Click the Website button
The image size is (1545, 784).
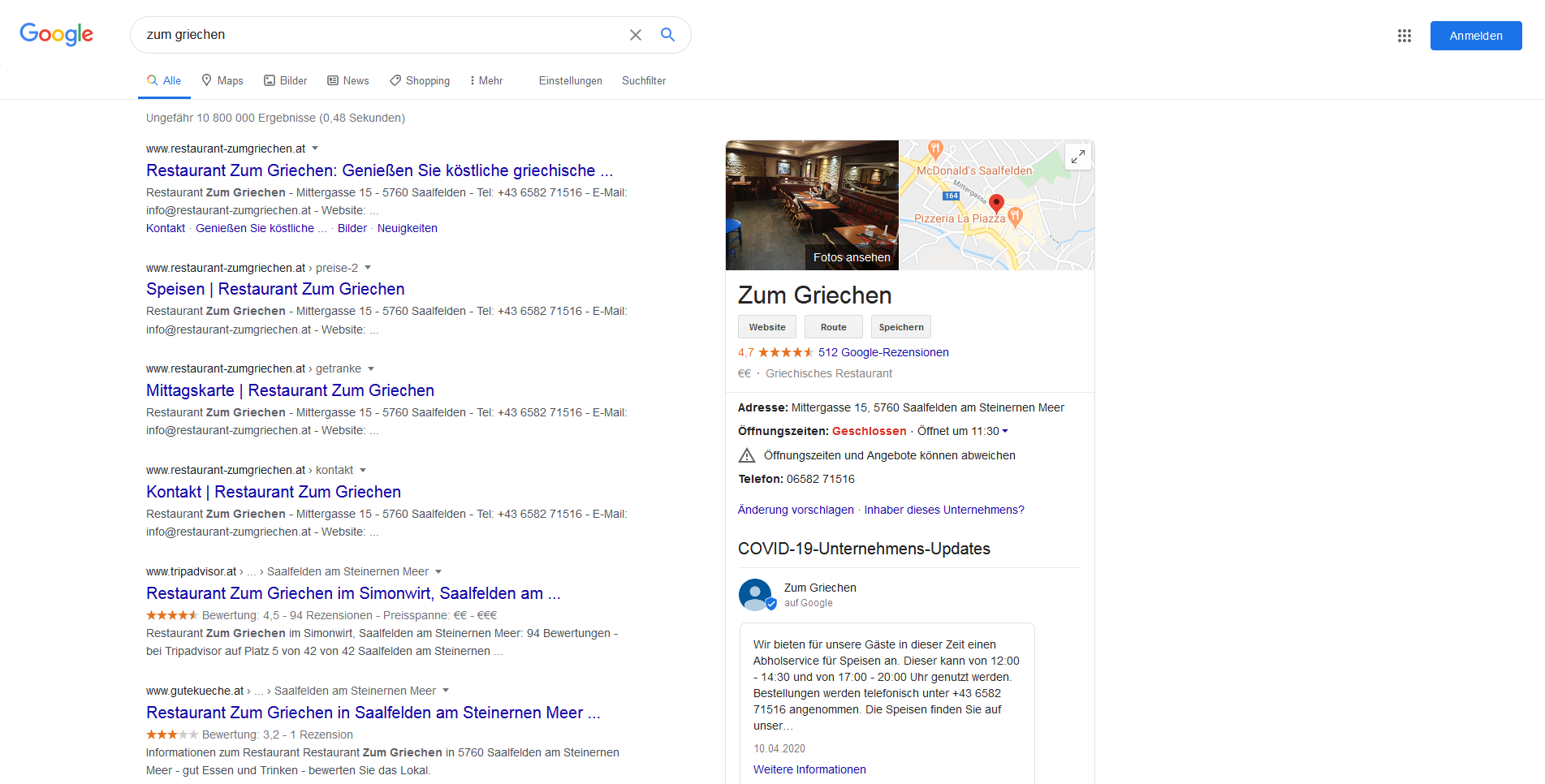click(x=766, y=327)
